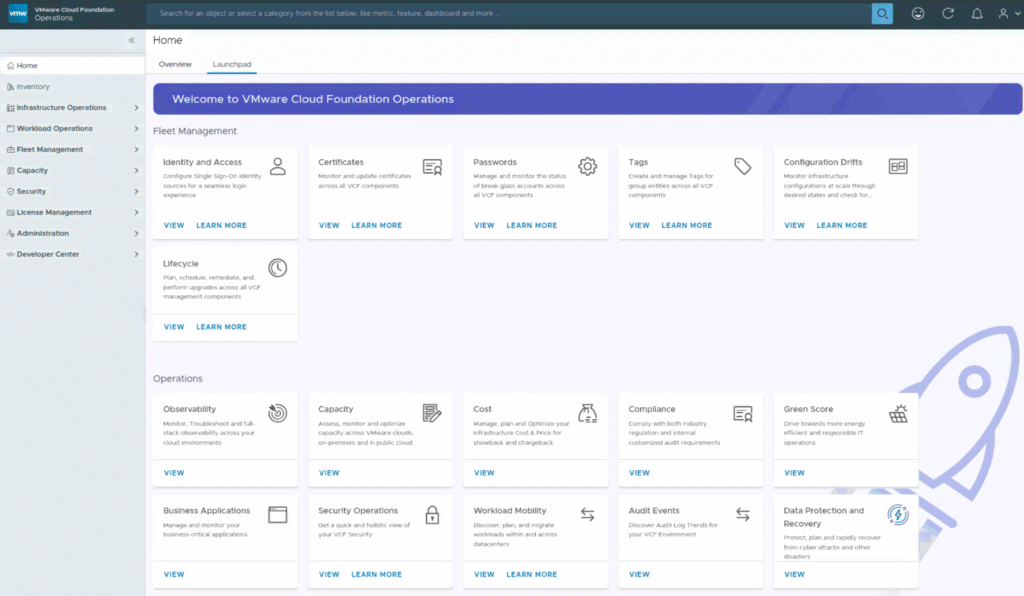The width and height of the screenshot is (1024, 596).
Task: Click the Lifecycle clock icon
Action: click(x=277, y=268)
